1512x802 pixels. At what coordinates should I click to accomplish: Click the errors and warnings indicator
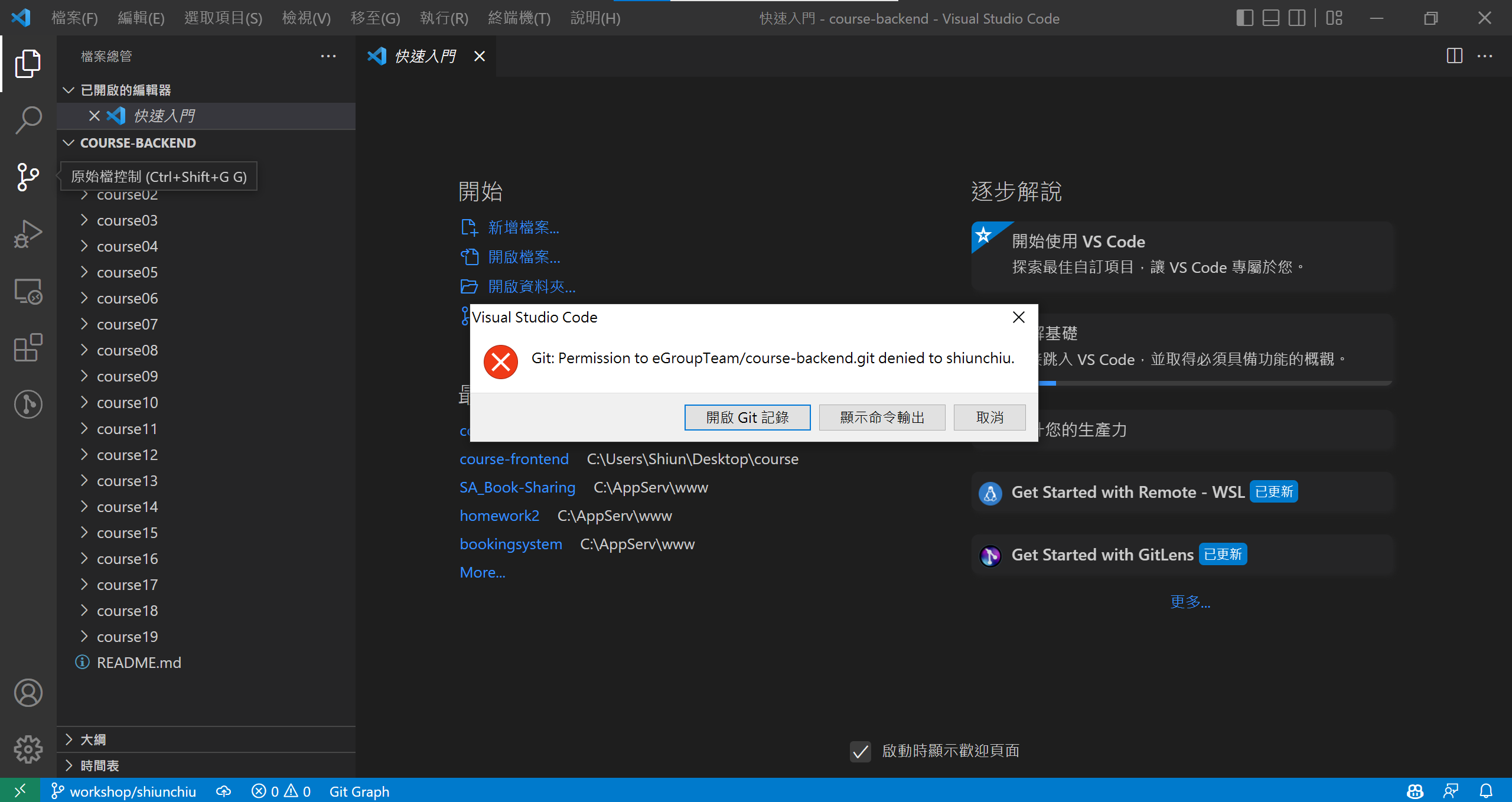click(281, 791)
